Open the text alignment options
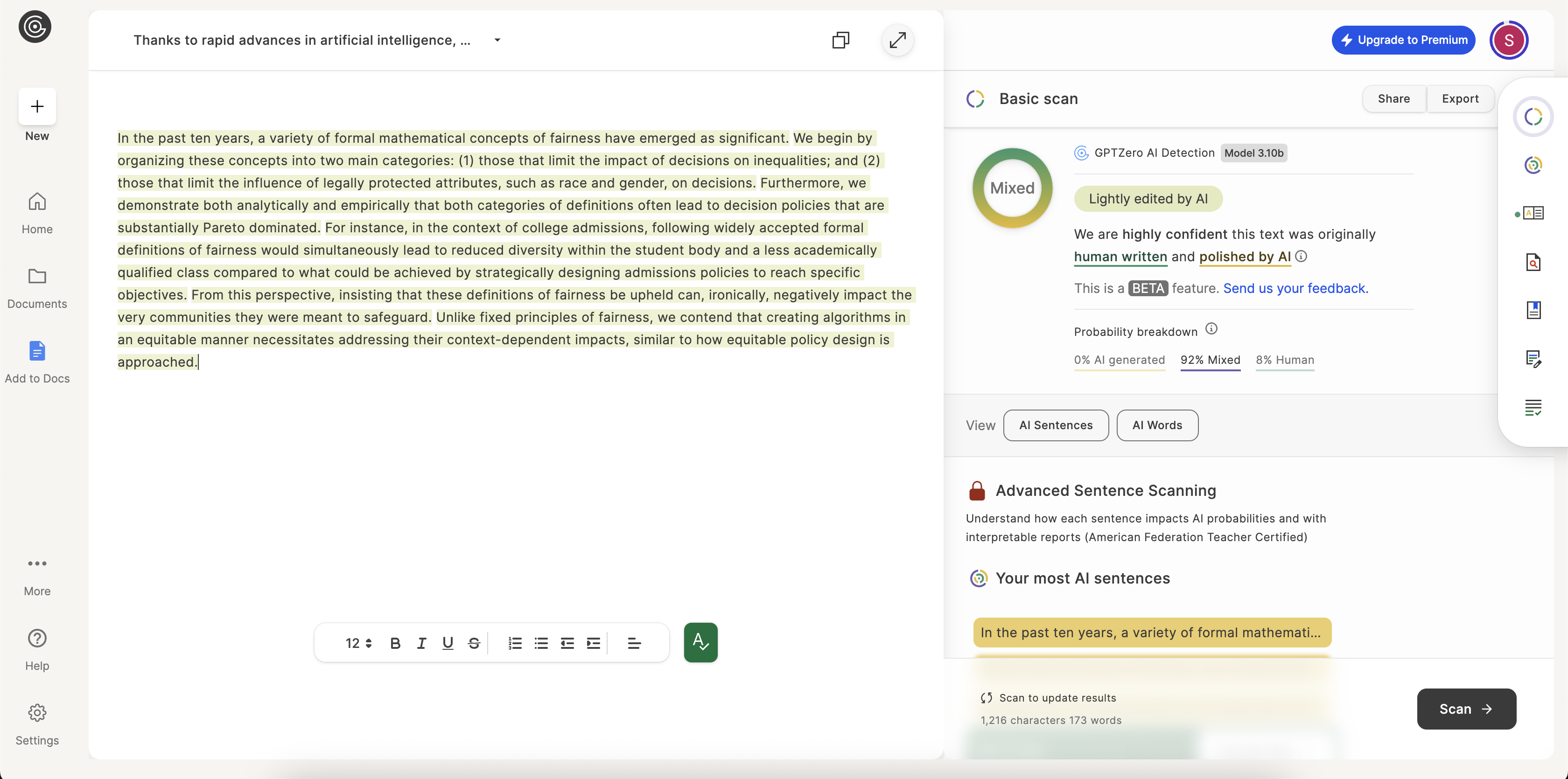The width and height of the screenshot is (1568, 779). pyautogui.click(x=634, y=643)
